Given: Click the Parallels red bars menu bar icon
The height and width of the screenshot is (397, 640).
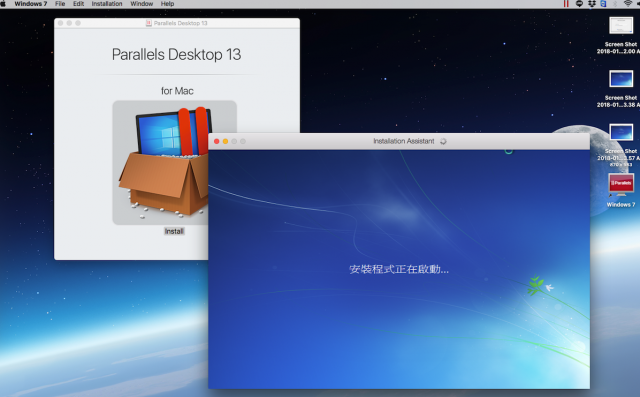Looking at the screenshot, I should (566, 4).
